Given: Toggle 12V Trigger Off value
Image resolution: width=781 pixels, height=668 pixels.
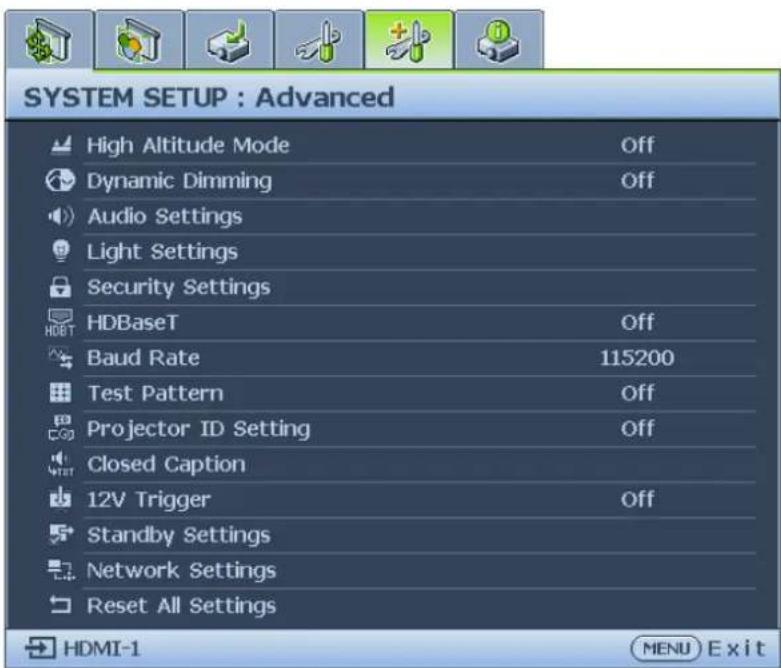Looking at the screenshot, I should coord(637,499).
